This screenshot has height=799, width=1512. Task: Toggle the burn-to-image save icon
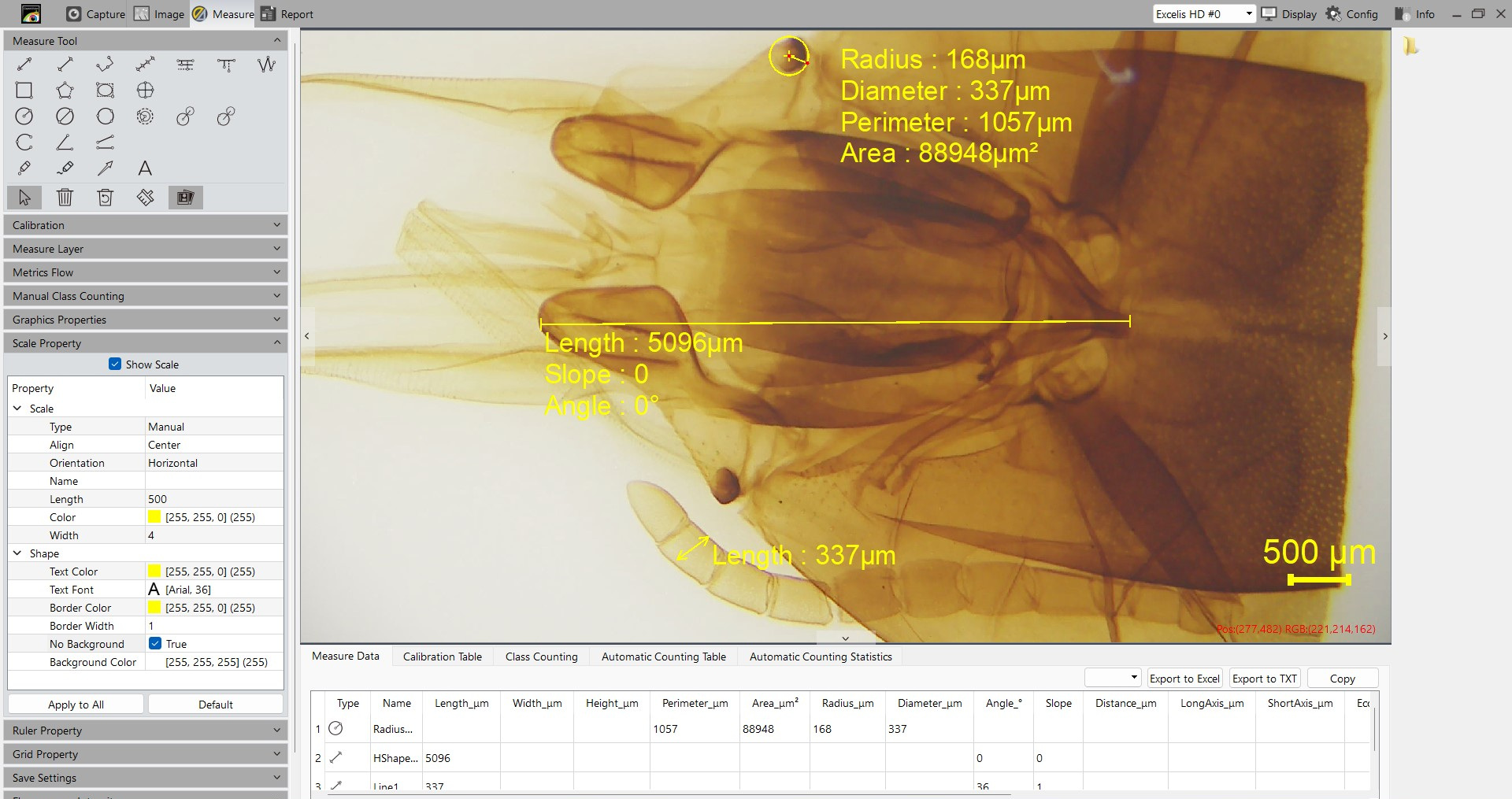tap(186, 198)
